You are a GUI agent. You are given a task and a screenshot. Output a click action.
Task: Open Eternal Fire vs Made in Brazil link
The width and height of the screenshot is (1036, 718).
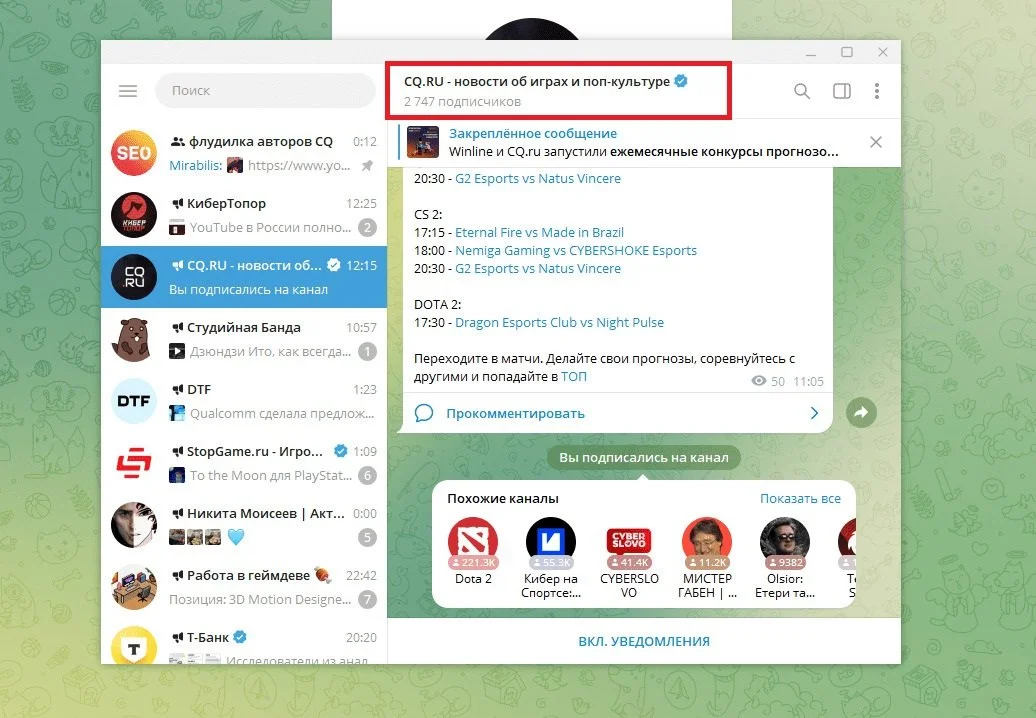(539, 233)
